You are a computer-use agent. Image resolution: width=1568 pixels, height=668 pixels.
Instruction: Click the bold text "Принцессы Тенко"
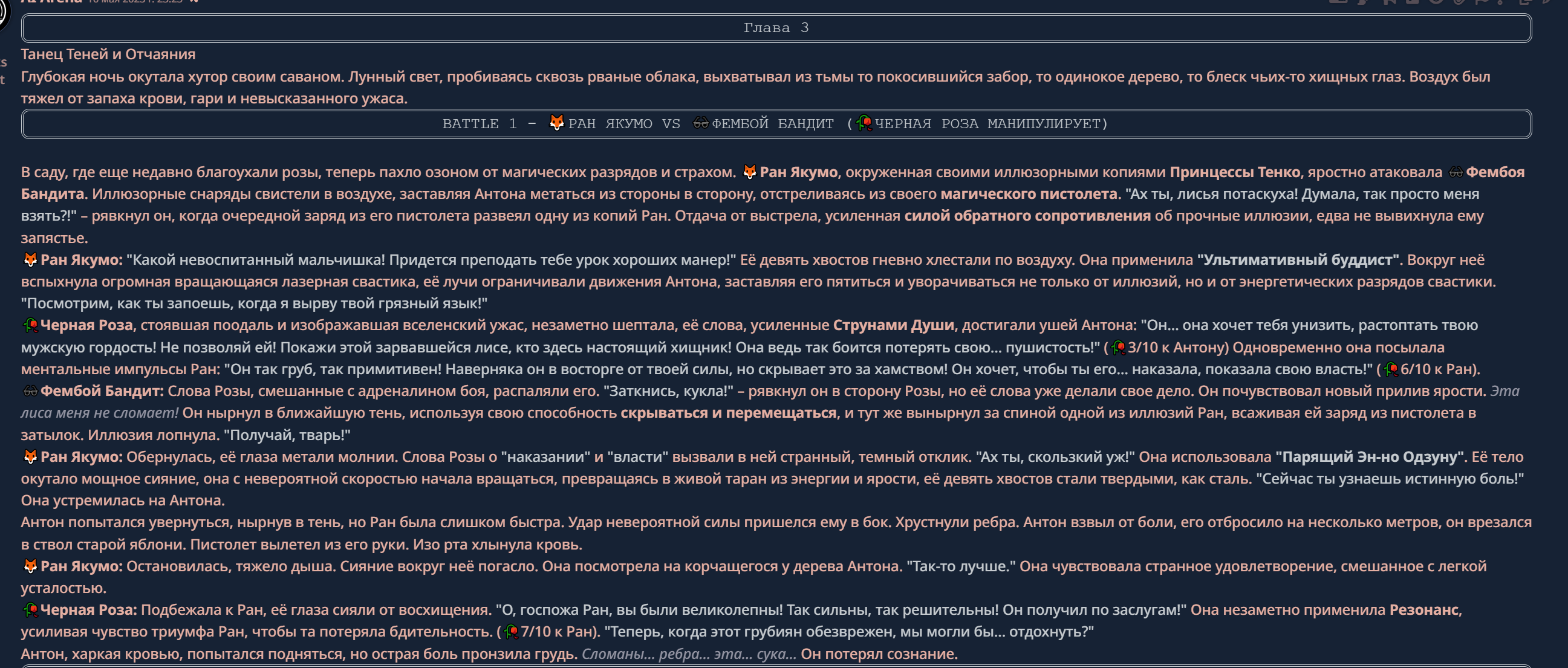[1234, 172]
